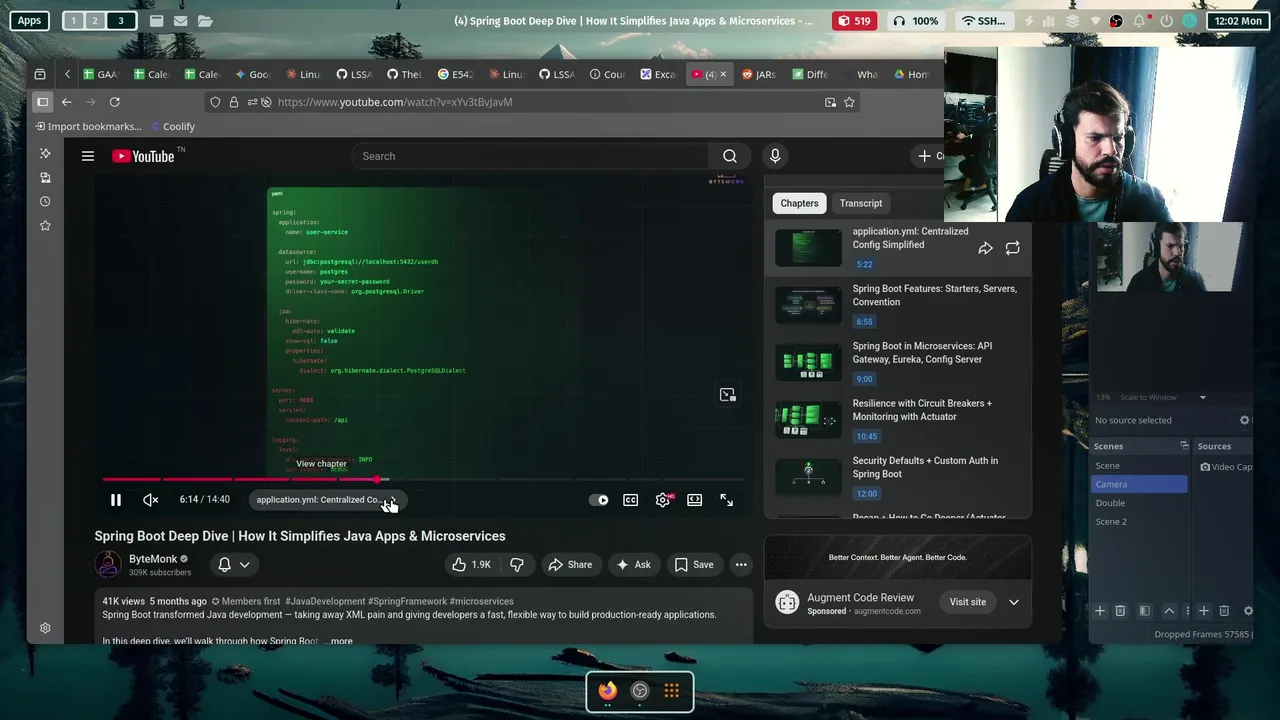The image size is (1280, 720).
Task: Unmute the video with the speaker icon
Action: [150, 500]
